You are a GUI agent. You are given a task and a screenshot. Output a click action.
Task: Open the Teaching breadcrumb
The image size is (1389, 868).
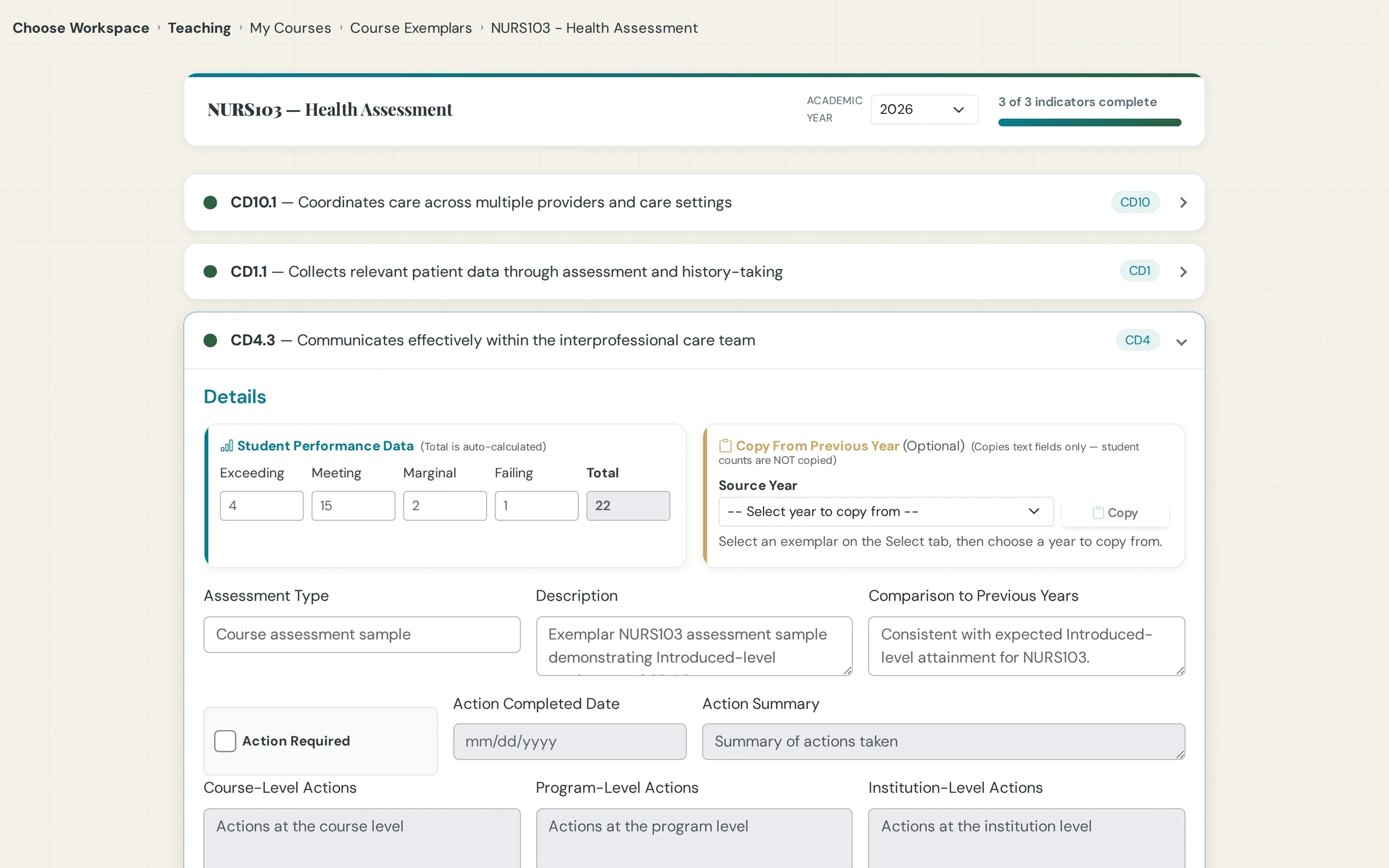[199, 28]
